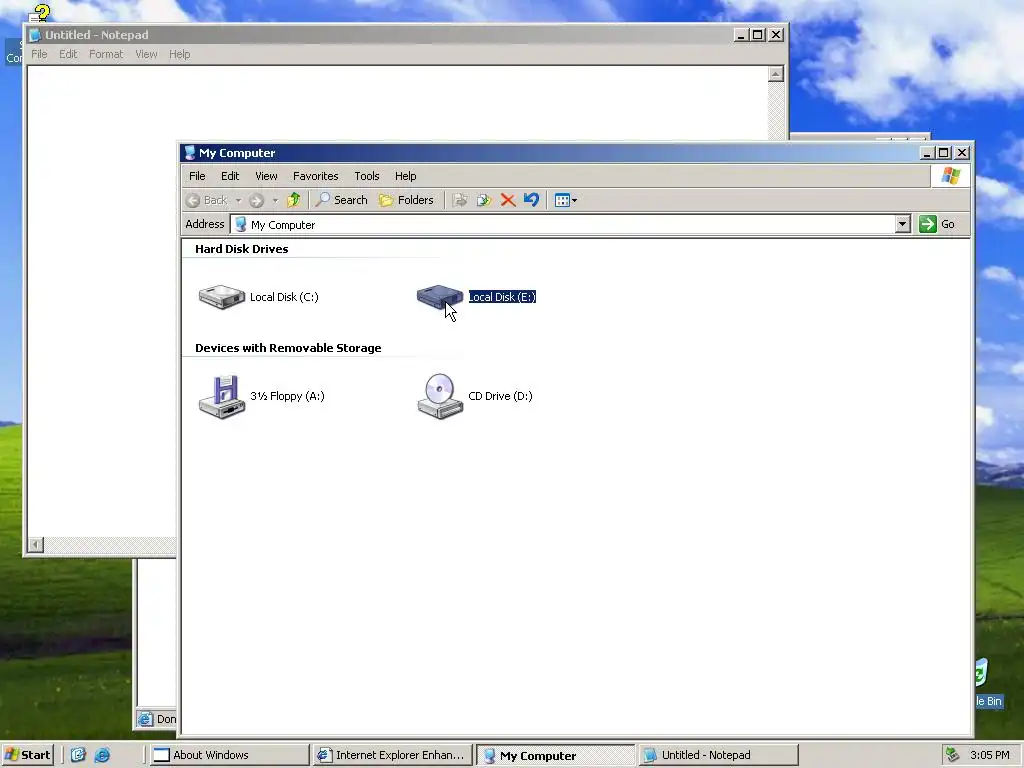Open the Forward history dropdown arrow
The height and width of the screenshot is (768, 1024).
click(275, 200)
